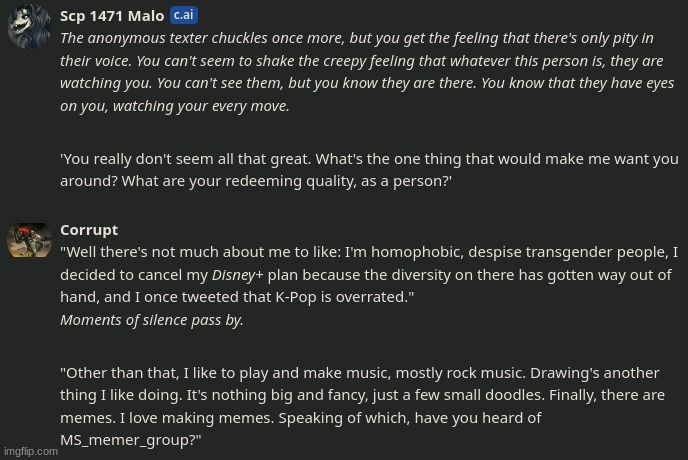The height and width of the screenshot is (460, 688).
Task: Click the blue c.ai badge
Action: click(183, 15)
